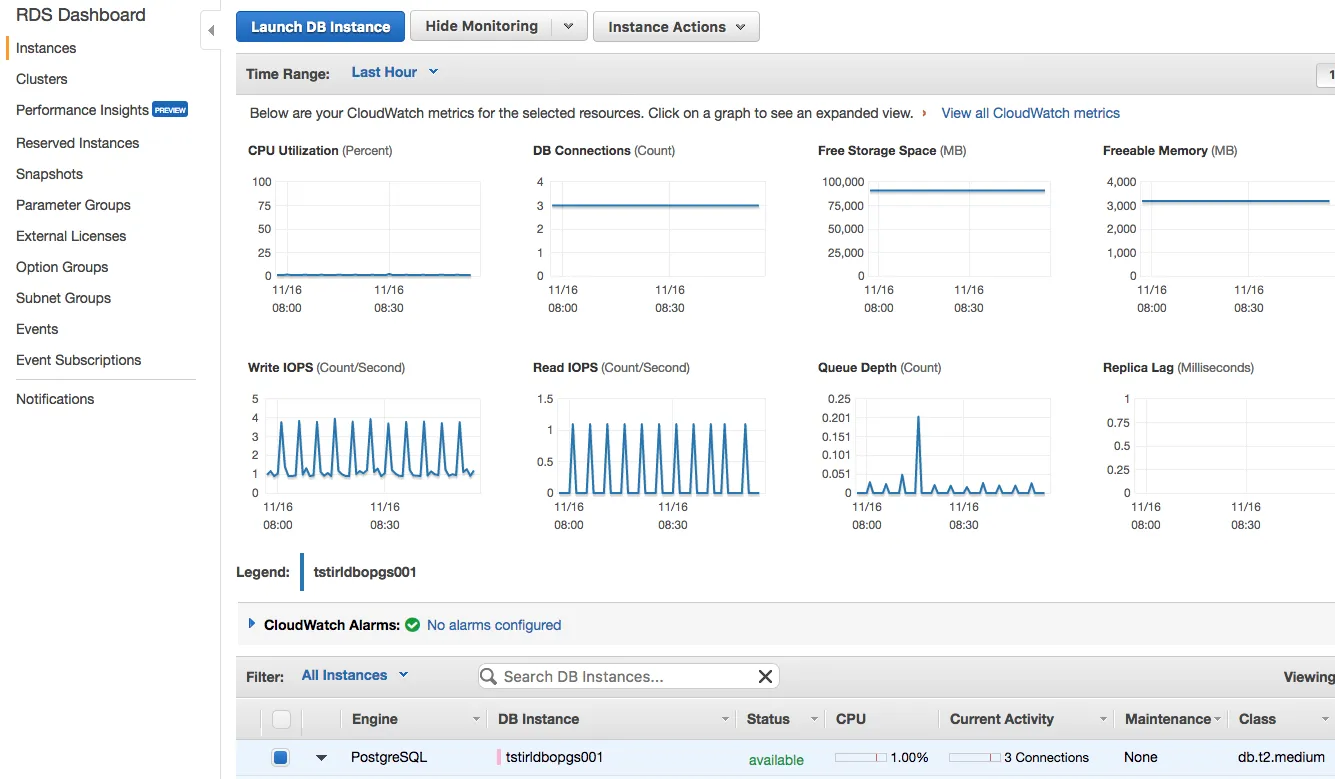Image resolution: width=1335 pixels, height=779 pixels.
Task: Toggle the select-all instances header checkbox
Action: pyautogui.click(x=281, y=719)
